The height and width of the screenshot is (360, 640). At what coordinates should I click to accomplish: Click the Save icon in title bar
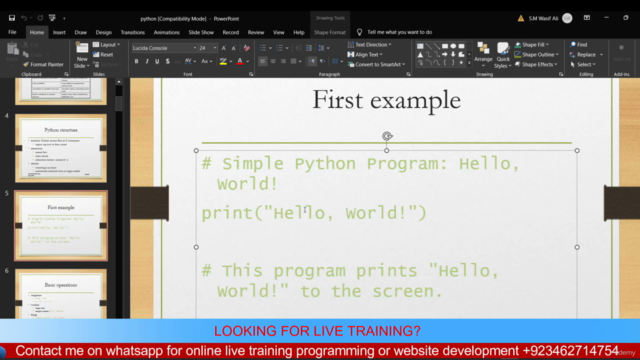click(11, 18)
